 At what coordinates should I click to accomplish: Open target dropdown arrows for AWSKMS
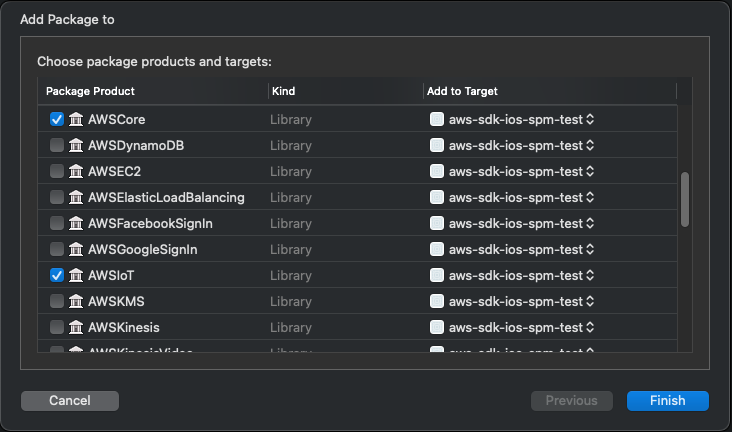click(590, 301)
